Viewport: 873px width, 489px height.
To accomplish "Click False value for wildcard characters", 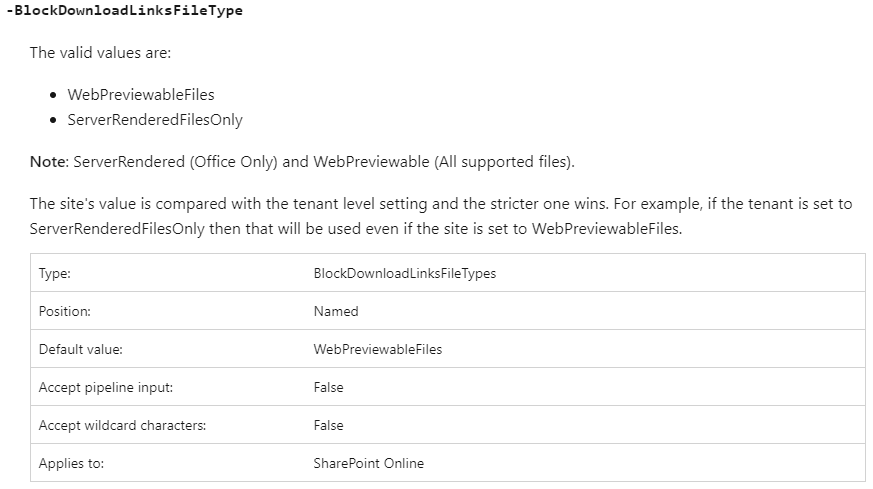I will pyautogui.click(x=328, y=426).
